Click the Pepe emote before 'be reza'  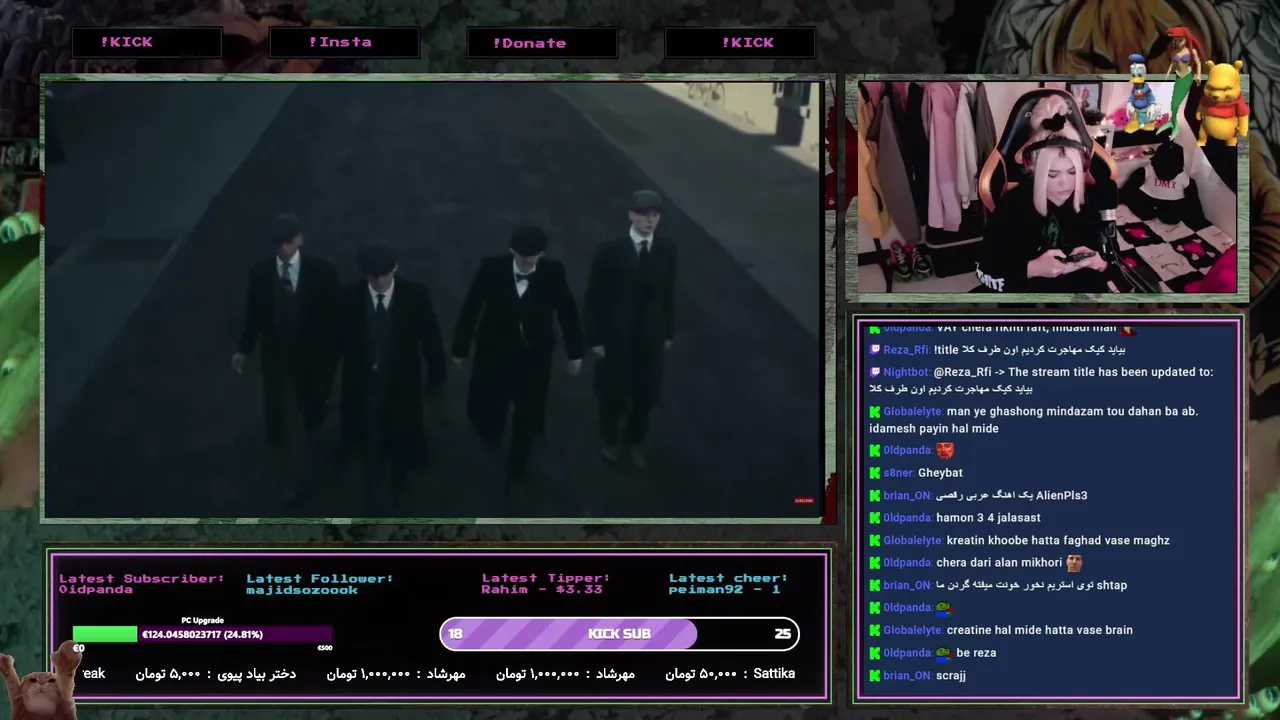click(x=944, y=653)
